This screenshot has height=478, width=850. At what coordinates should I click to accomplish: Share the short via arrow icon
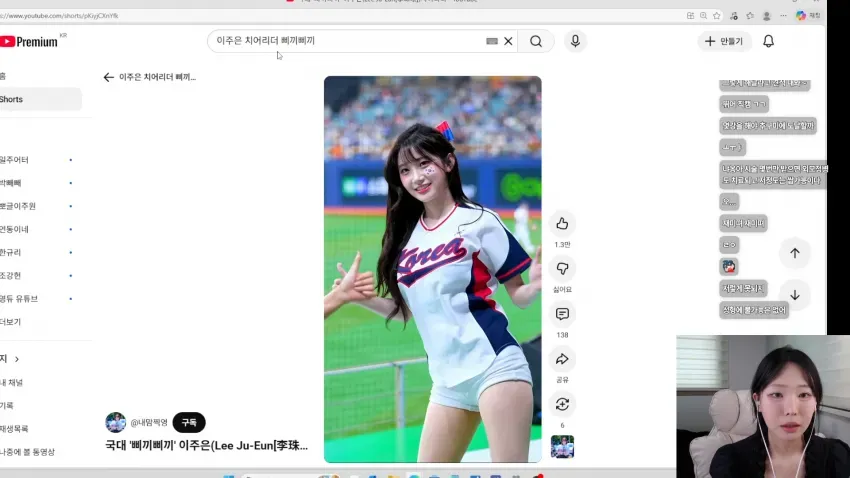pyautogui.click(x=562, y=359)
